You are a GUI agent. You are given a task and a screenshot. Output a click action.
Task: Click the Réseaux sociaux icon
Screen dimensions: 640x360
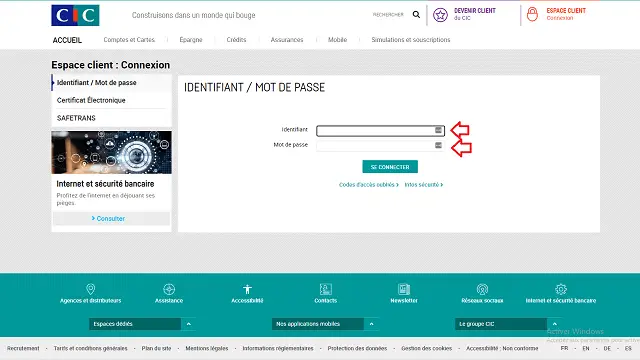coord(482,289)
